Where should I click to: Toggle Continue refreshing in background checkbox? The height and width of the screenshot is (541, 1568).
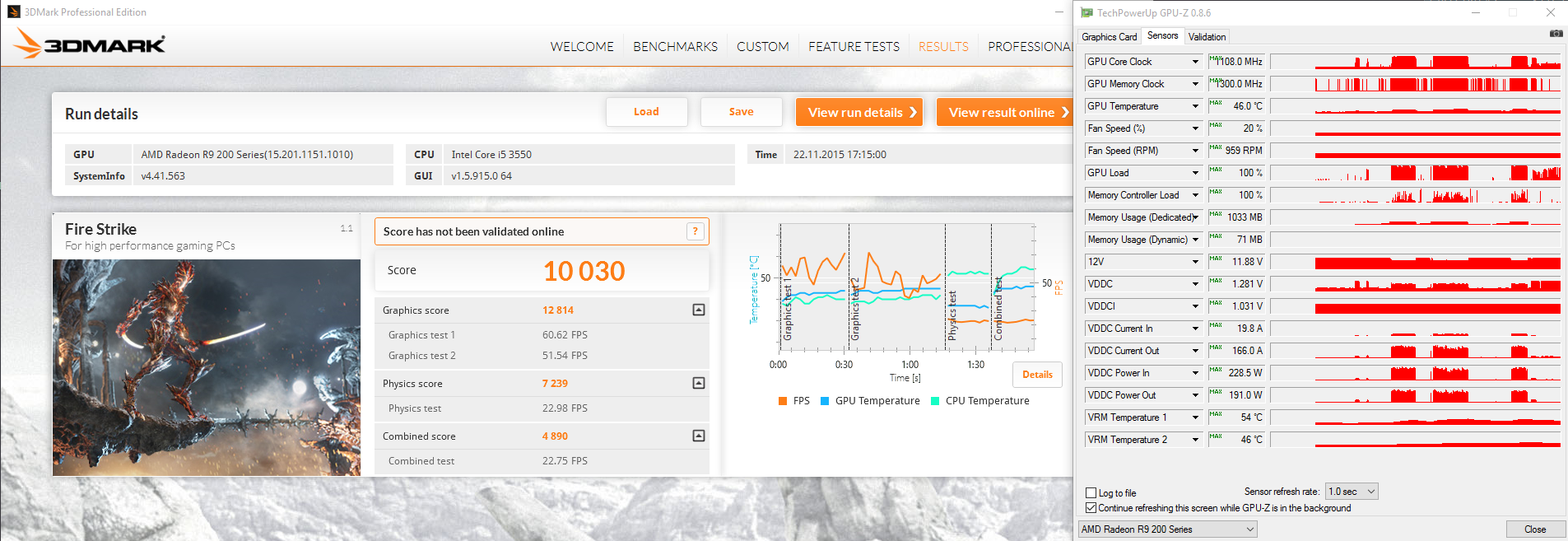pos(1091,508)
